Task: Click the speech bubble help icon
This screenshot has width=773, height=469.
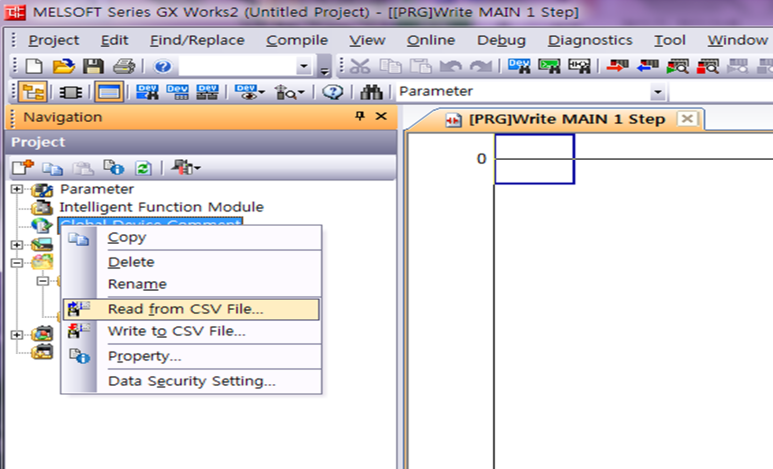Action: point(333,92)
